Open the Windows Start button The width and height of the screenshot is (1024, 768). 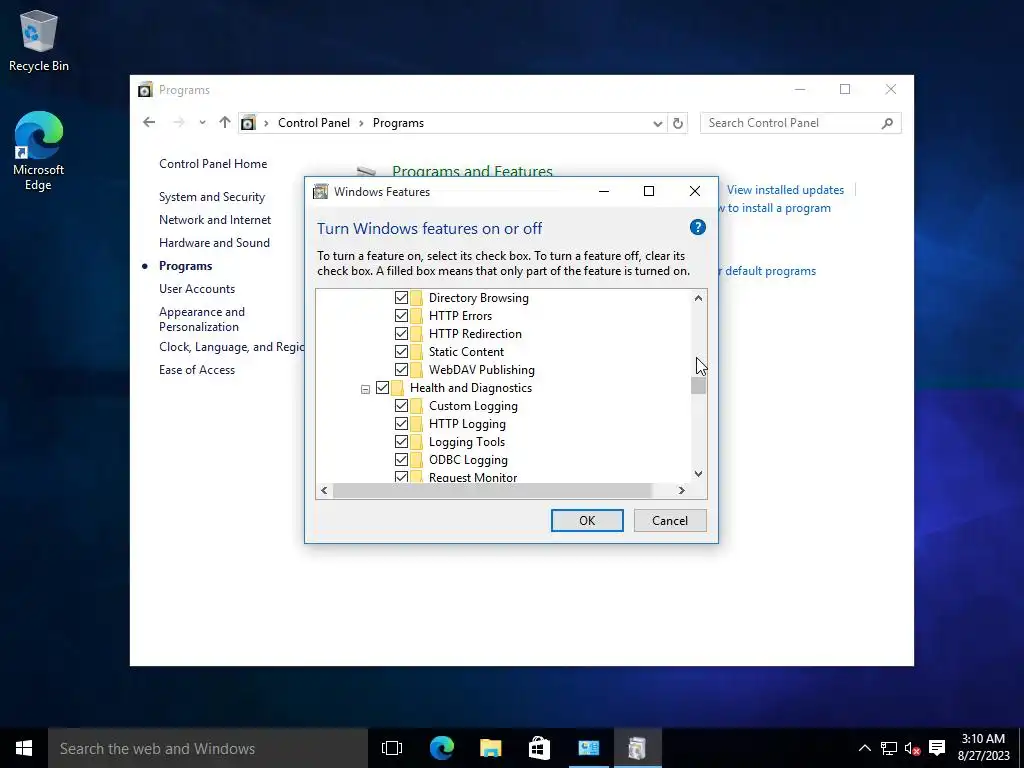pyautogui.click(x=24, y=748)
